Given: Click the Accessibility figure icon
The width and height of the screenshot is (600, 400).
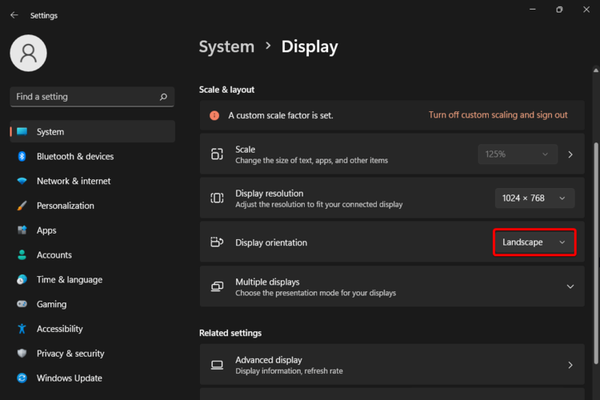Looking at the screenshot, I should [22, 328].
